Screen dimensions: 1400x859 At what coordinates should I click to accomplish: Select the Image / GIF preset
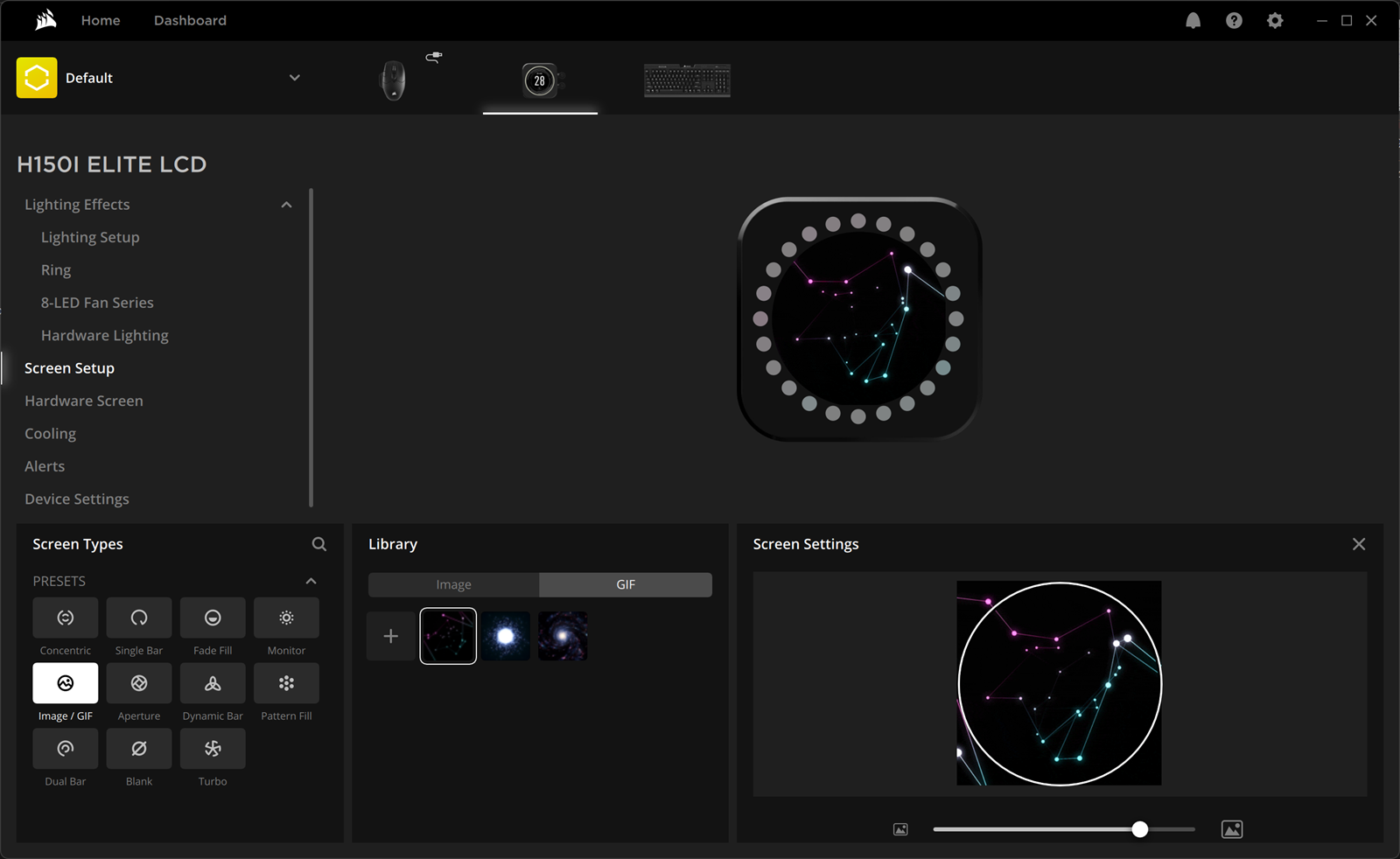coord(66,683)
